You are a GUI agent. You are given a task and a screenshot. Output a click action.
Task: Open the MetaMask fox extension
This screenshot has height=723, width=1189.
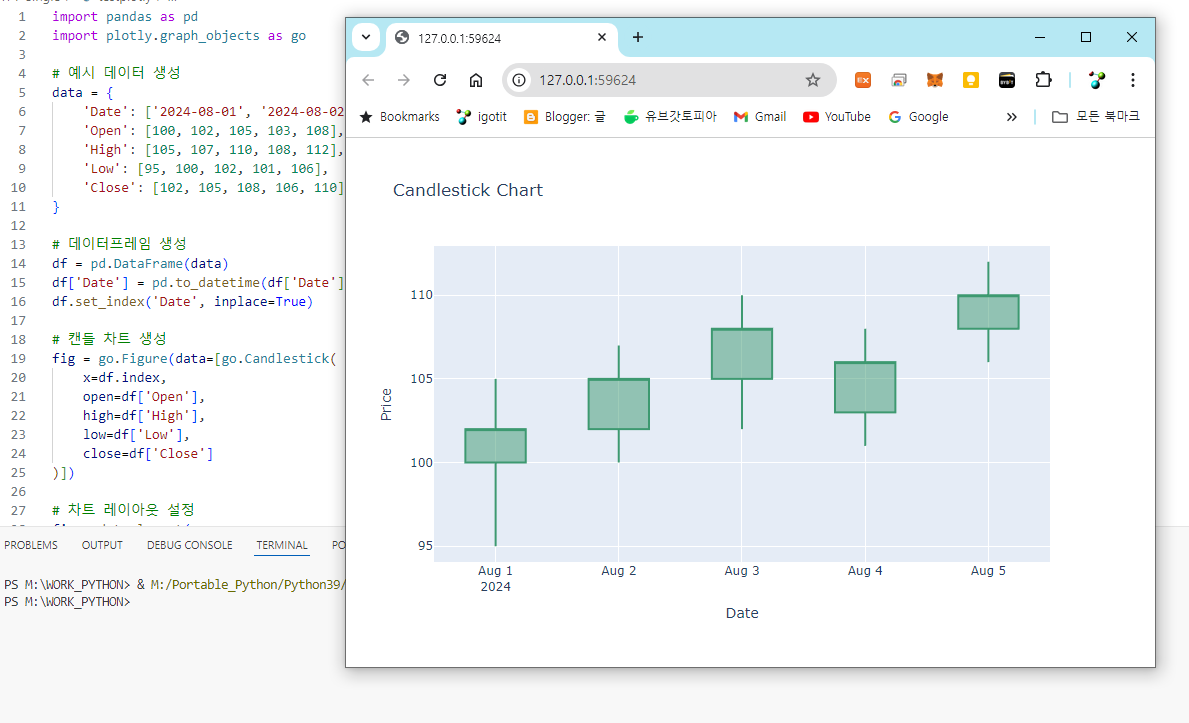[x=935, y=80]
